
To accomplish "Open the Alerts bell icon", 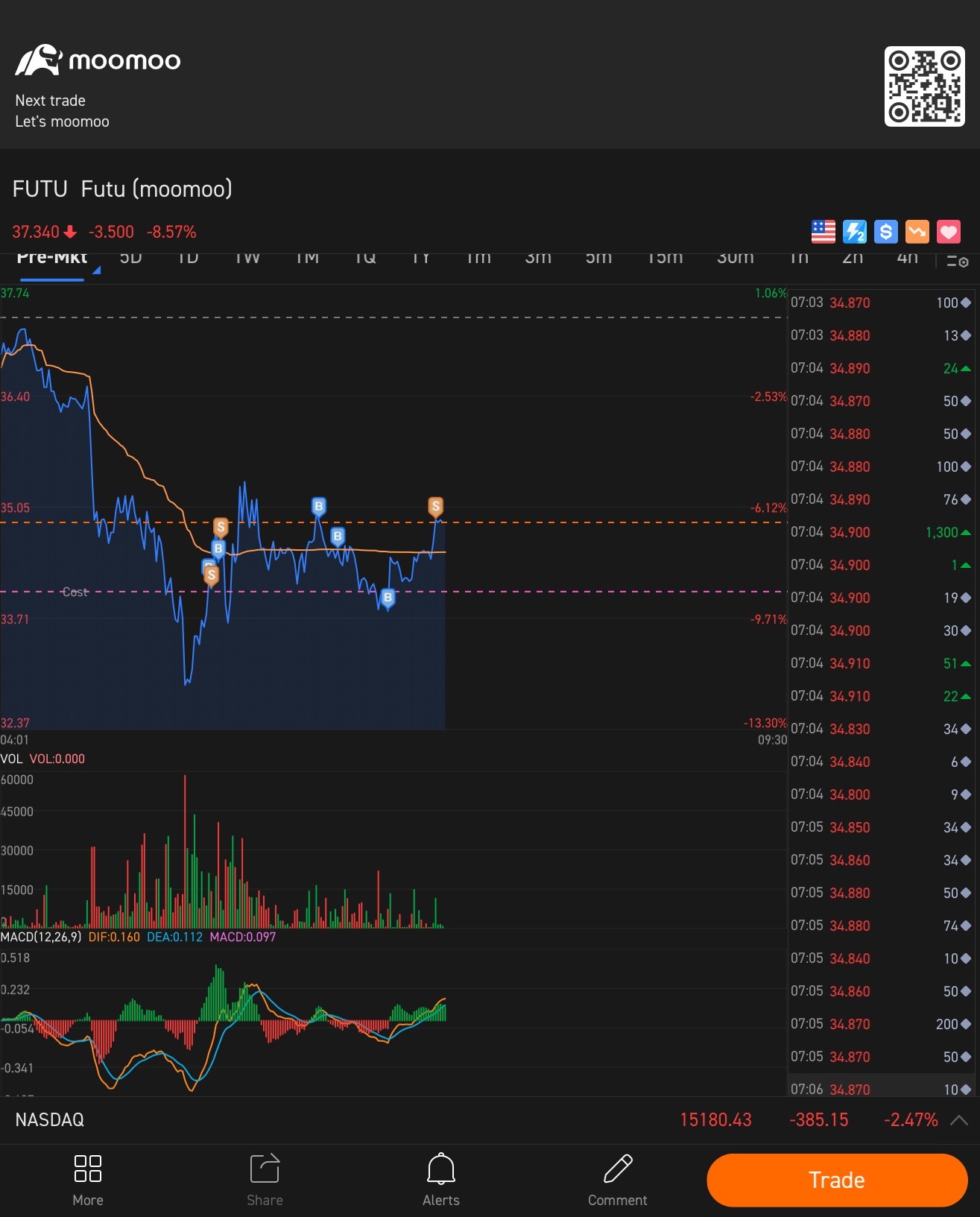I will click(x=441, y=1169).
